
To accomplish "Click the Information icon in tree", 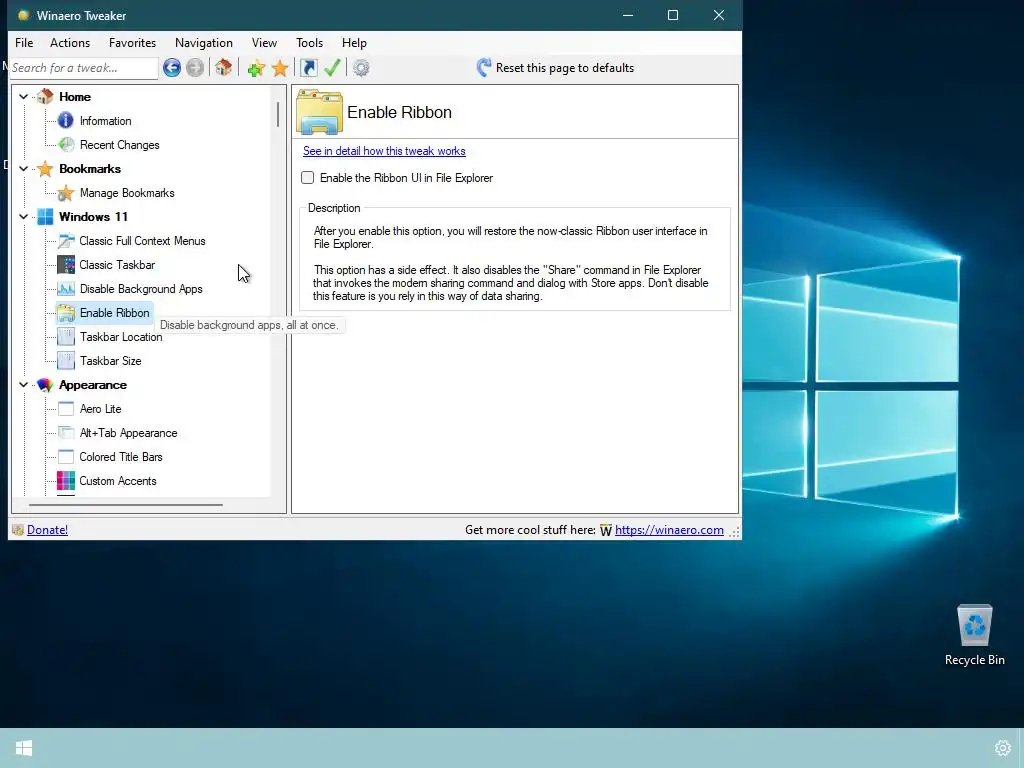I will pyautogui.click(x=66, y=120).
